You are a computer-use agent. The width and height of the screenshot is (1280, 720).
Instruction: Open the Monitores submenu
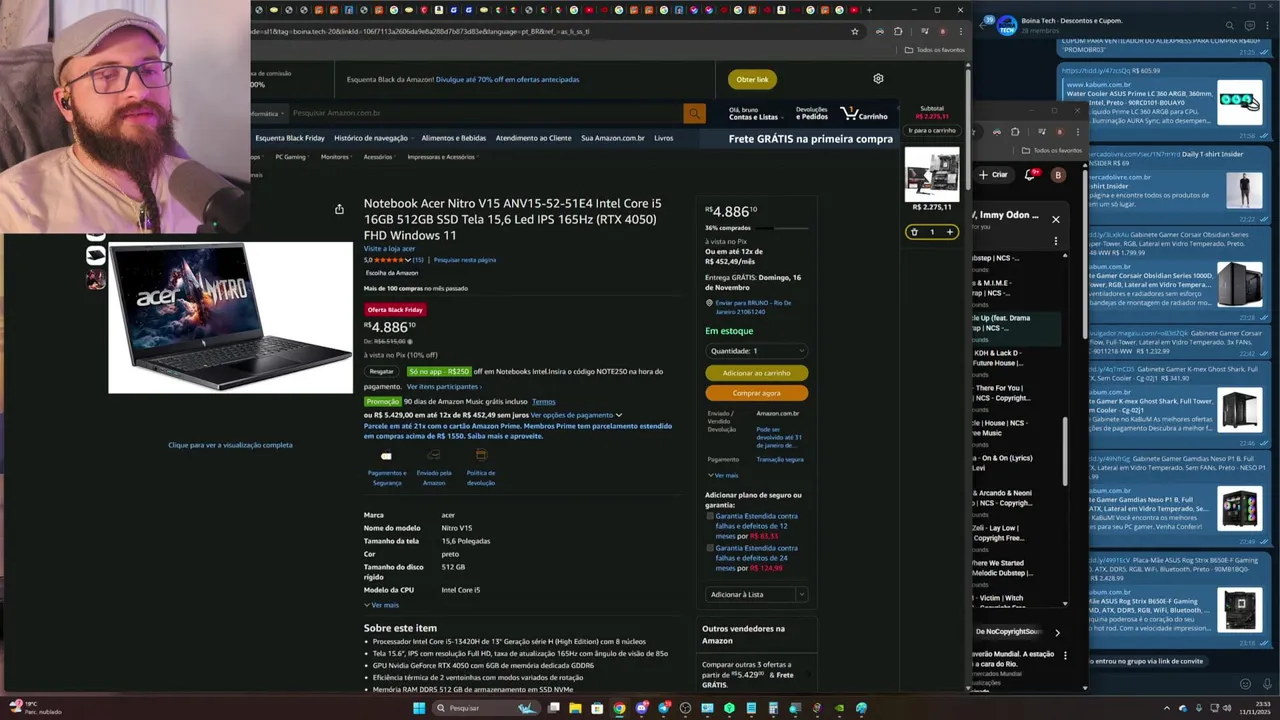tap(336, 157)
